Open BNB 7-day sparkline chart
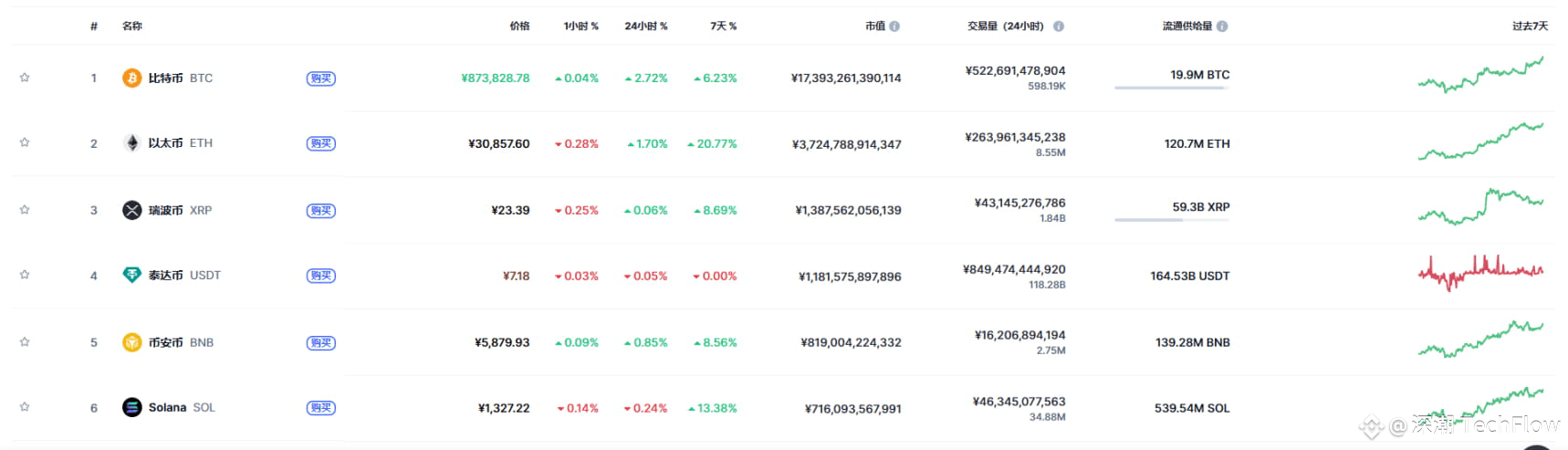This screenshot has height=450, width=1568. [1480, 339]
